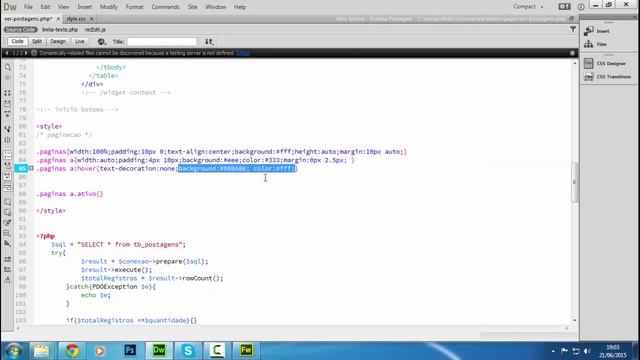Screen dimensions: 640x360
Task: Open the related files filter
Action: pos(573,29)
